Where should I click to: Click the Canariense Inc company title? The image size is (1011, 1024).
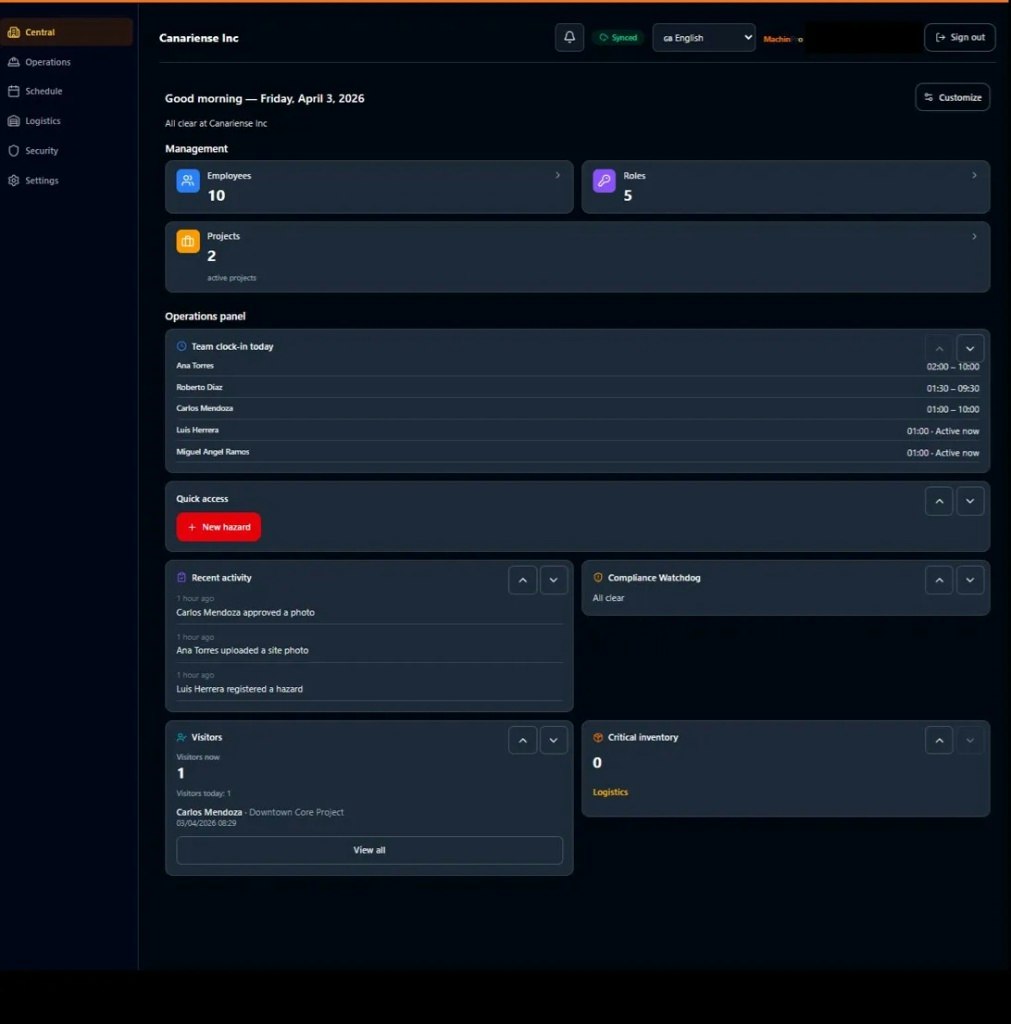199,38
